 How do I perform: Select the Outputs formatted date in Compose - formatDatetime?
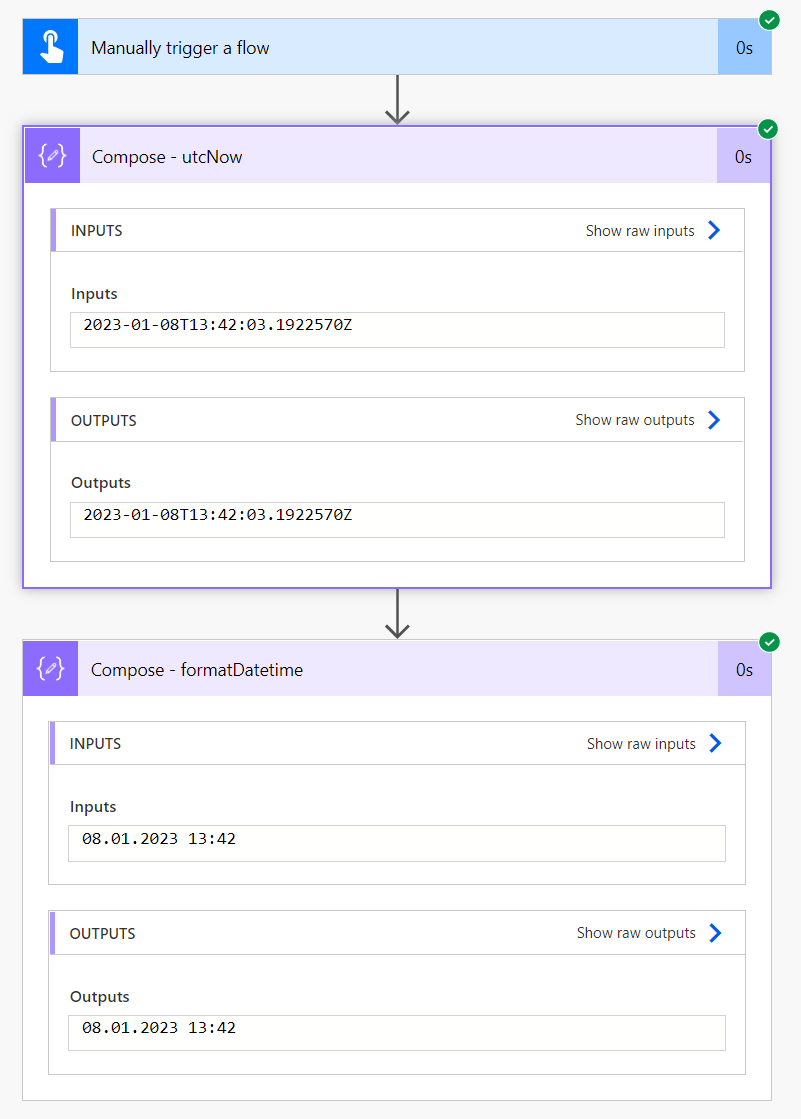point(397,1033)
